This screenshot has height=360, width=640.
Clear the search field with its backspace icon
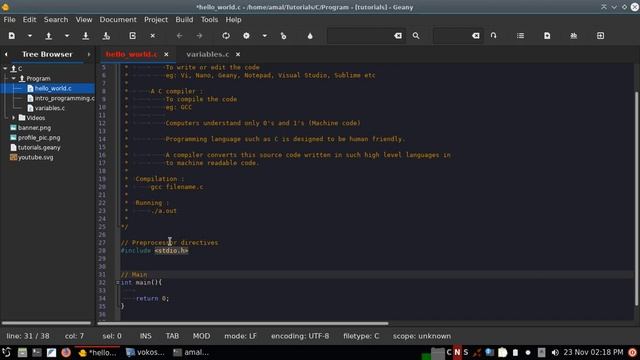coord(398,36)
